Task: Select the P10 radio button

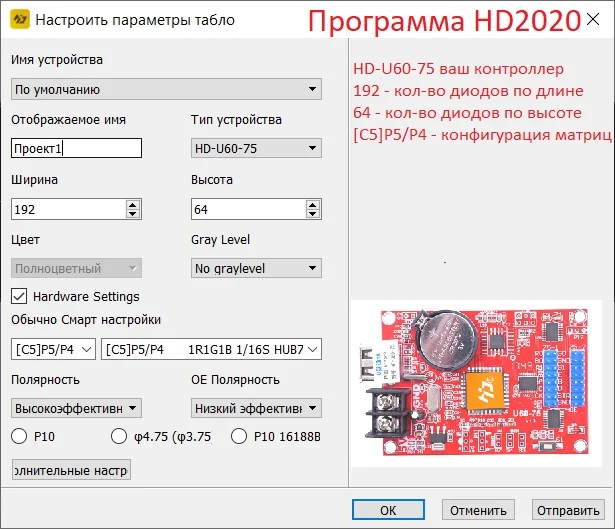Action: [x=19, y=436]
